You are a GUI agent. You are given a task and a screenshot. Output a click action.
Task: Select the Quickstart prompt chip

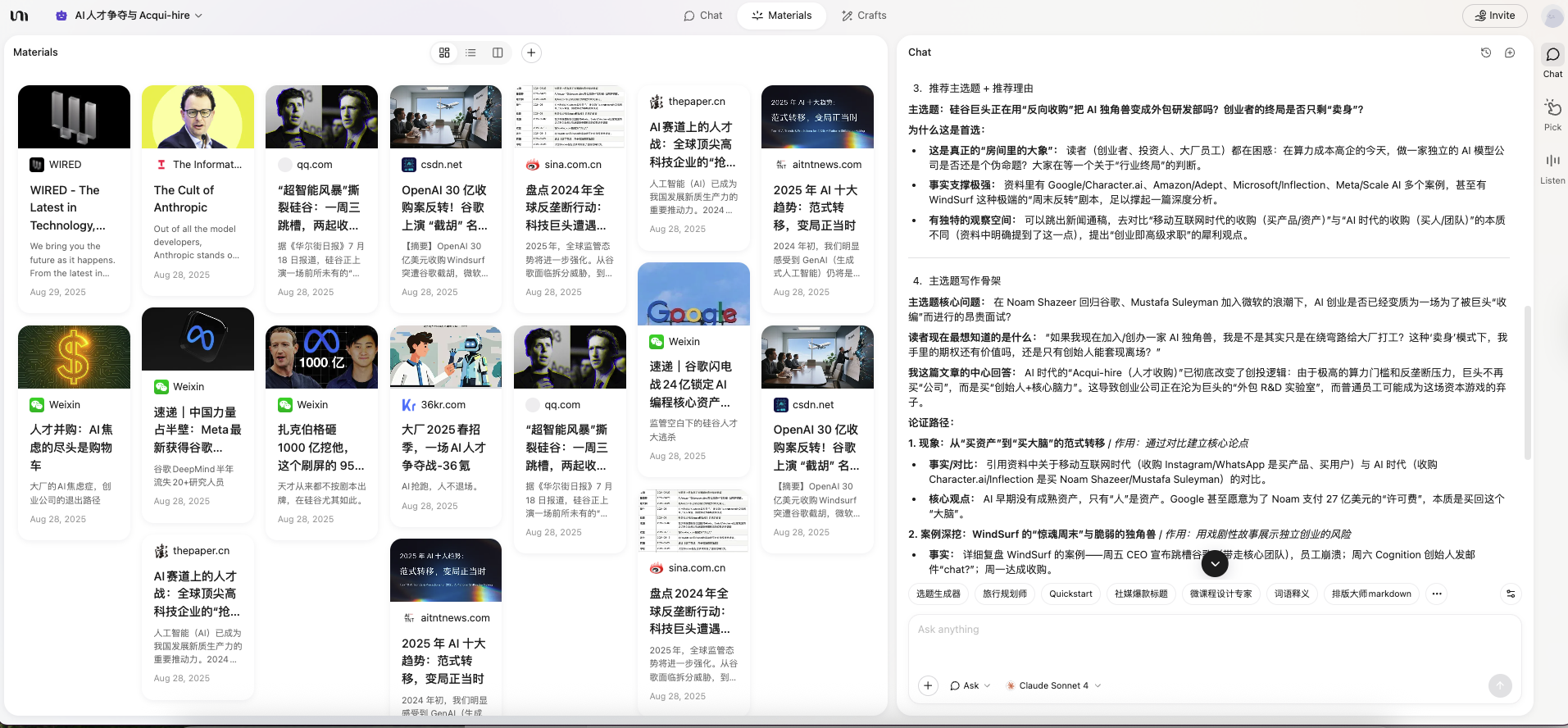pos(1070,594)
